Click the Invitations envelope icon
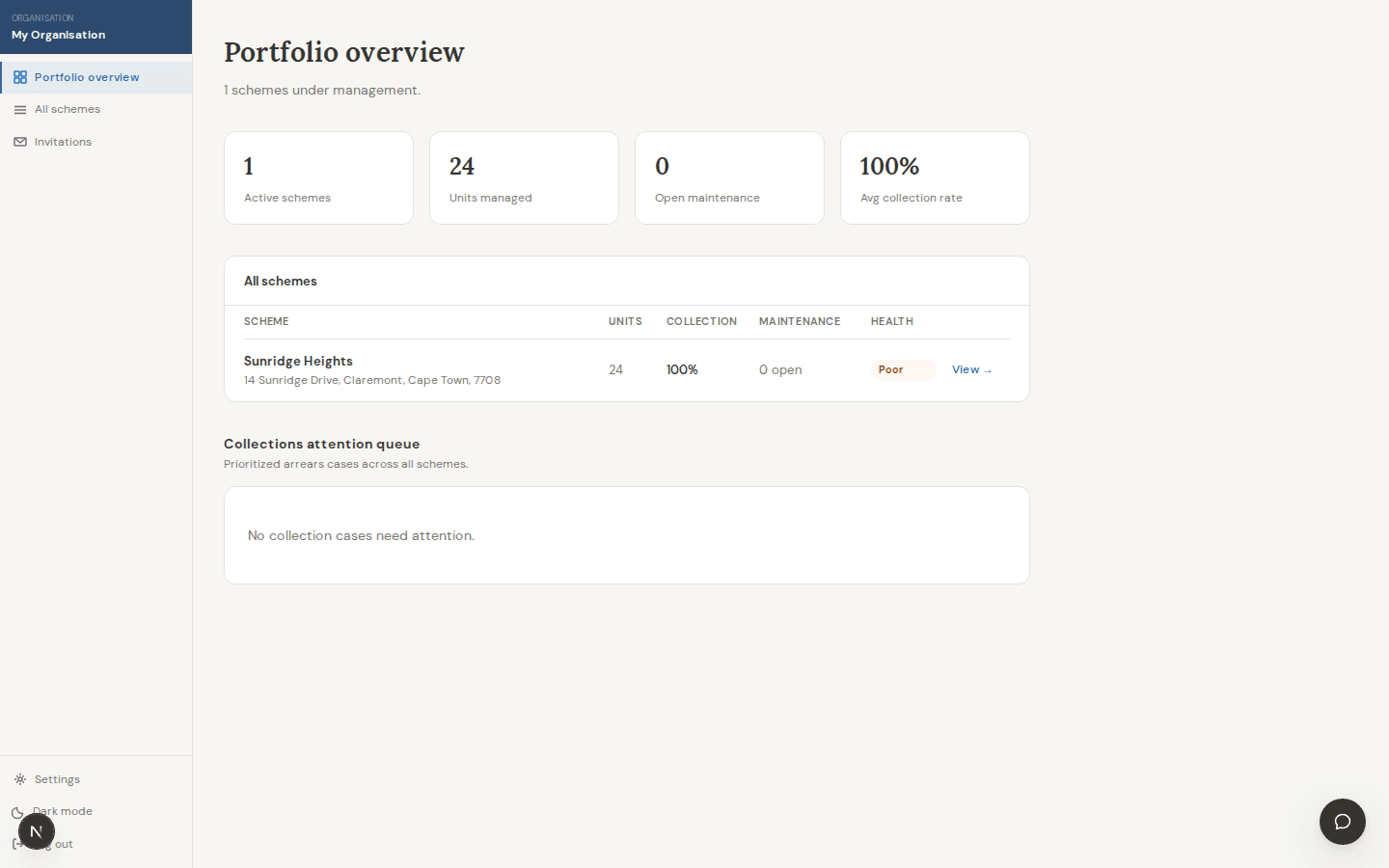 [x=20, y=142]
